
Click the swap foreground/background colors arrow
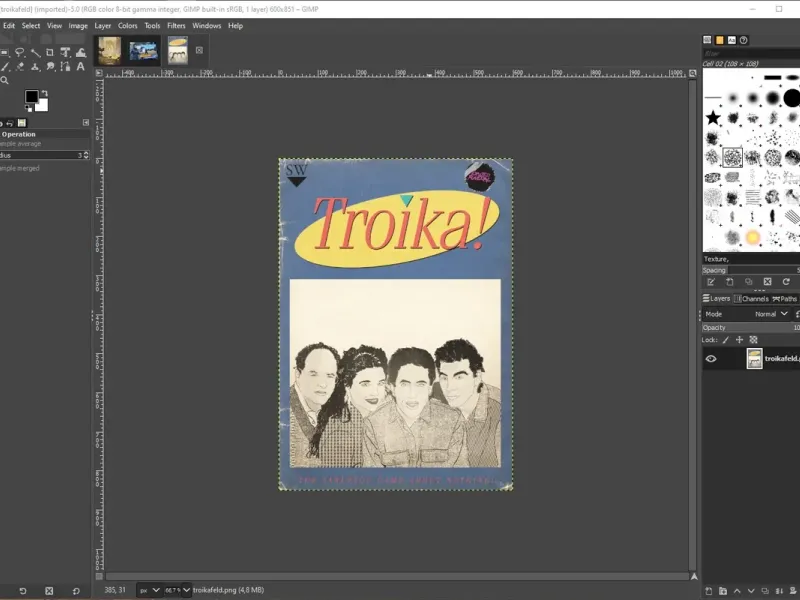tap(45, 92)
